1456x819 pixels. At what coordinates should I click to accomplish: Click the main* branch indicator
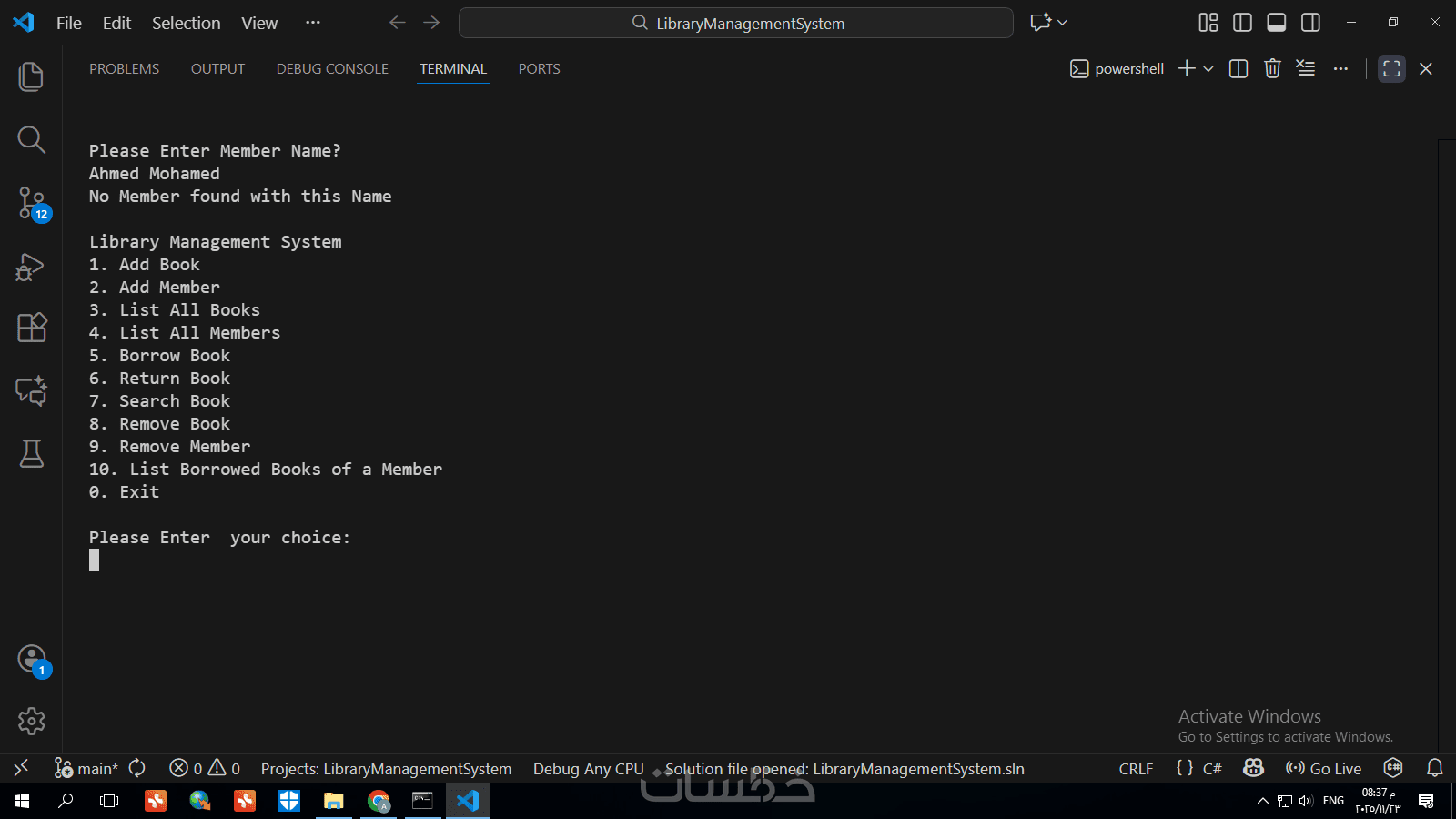click(x=86, y=768)
